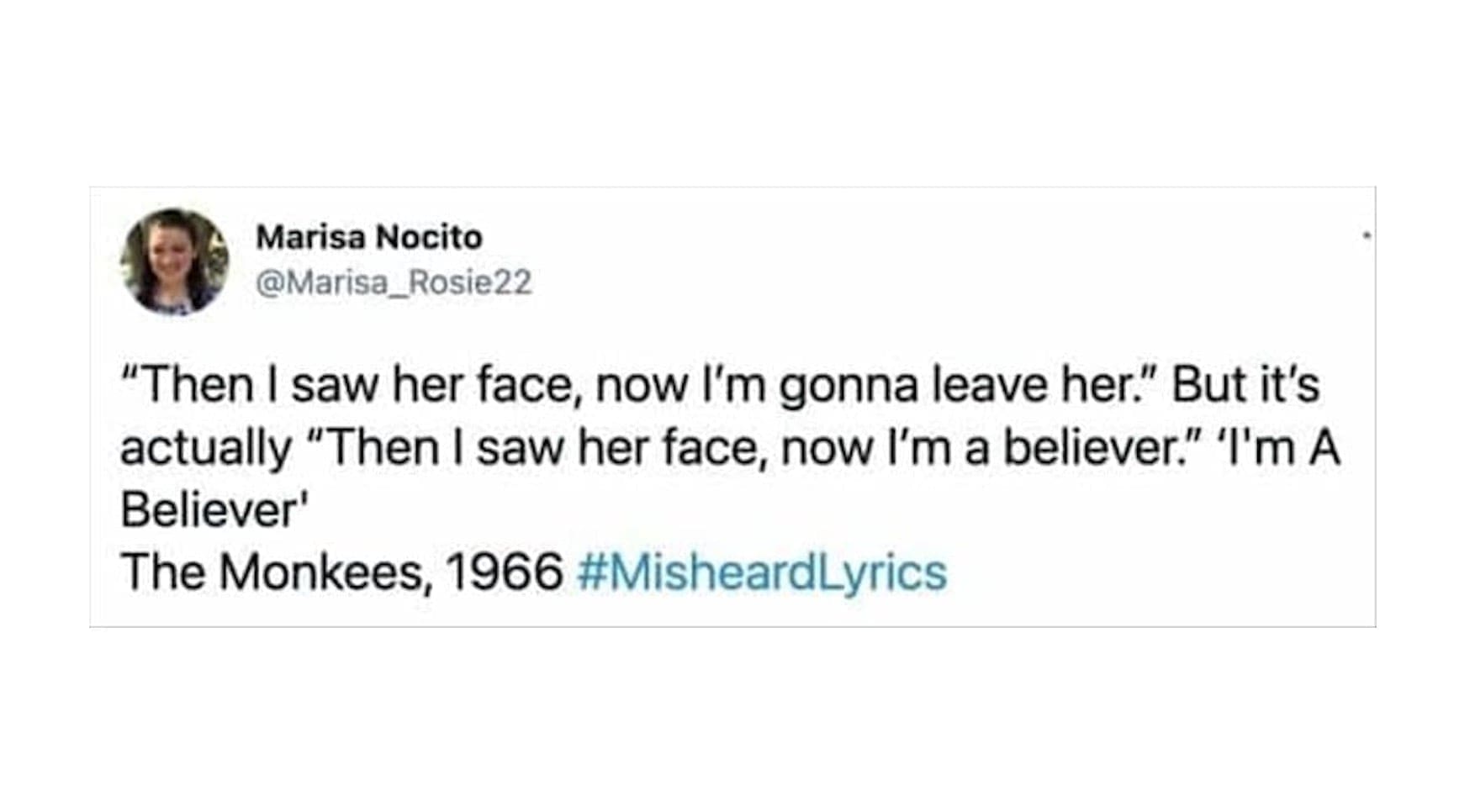Click "The Monkees, 1966" text
Image resolution: width=1470 pixels, height=812 pixels.
(x=341, y=572)
